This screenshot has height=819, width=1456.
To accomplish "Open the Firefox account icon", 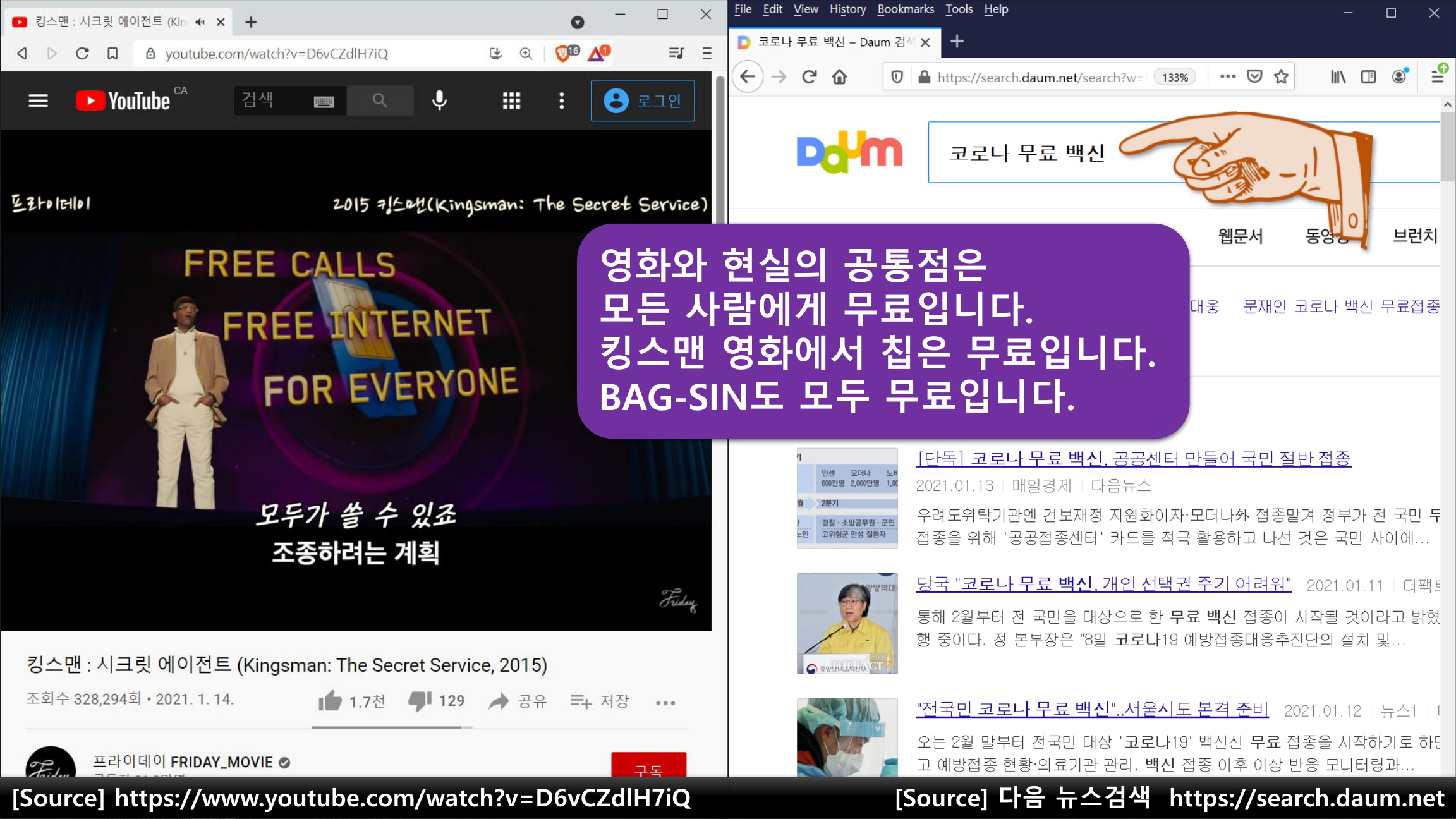I will [1399, 76].
